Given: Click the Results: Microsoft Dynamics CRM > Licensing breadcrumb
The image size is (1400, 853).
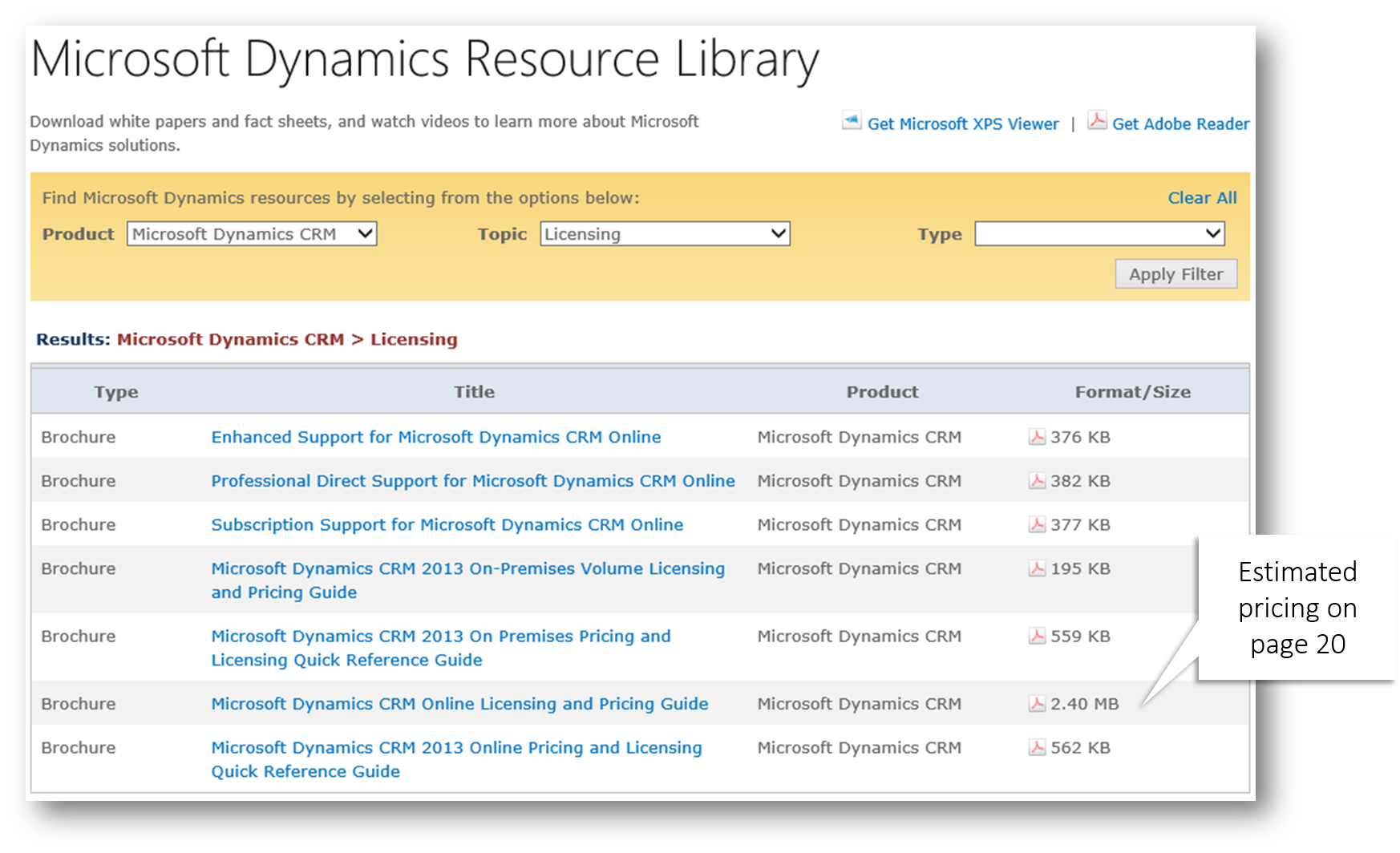Looking at the screenshot, I should [247, 339].
